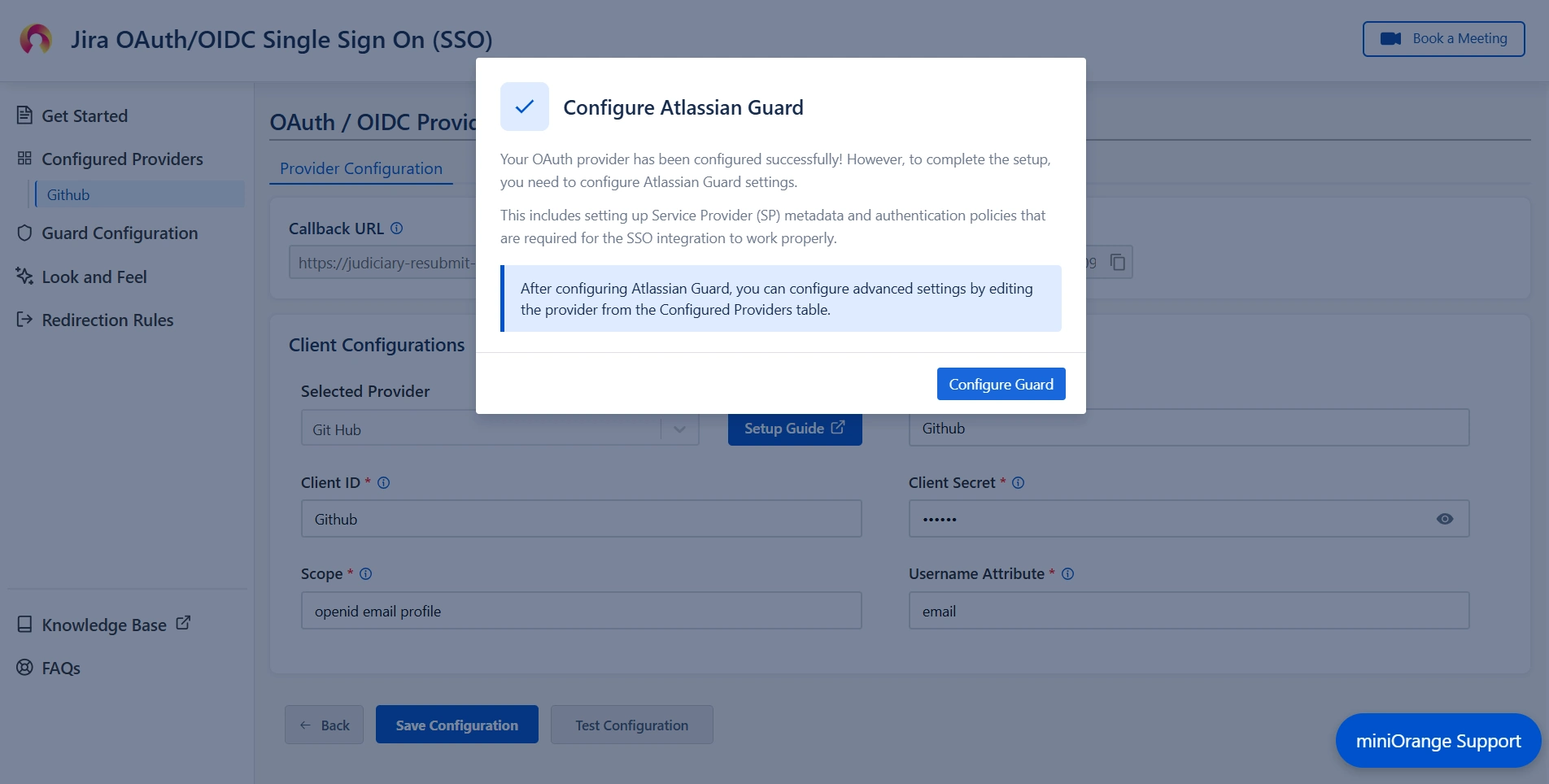Viewport: 1549px width, 784px height.
Task: Click the Scope info icon
Action: (x=366, y=574)
